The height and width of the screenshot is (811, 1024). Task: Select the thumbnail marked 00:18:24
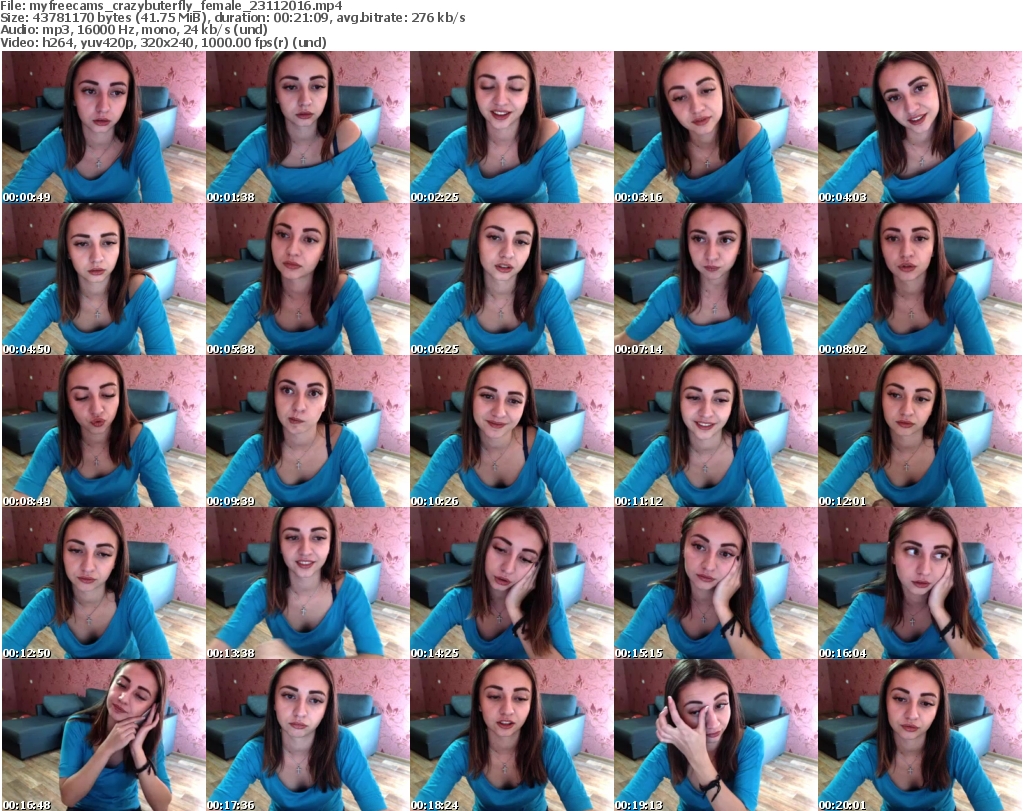click(511, 735)
